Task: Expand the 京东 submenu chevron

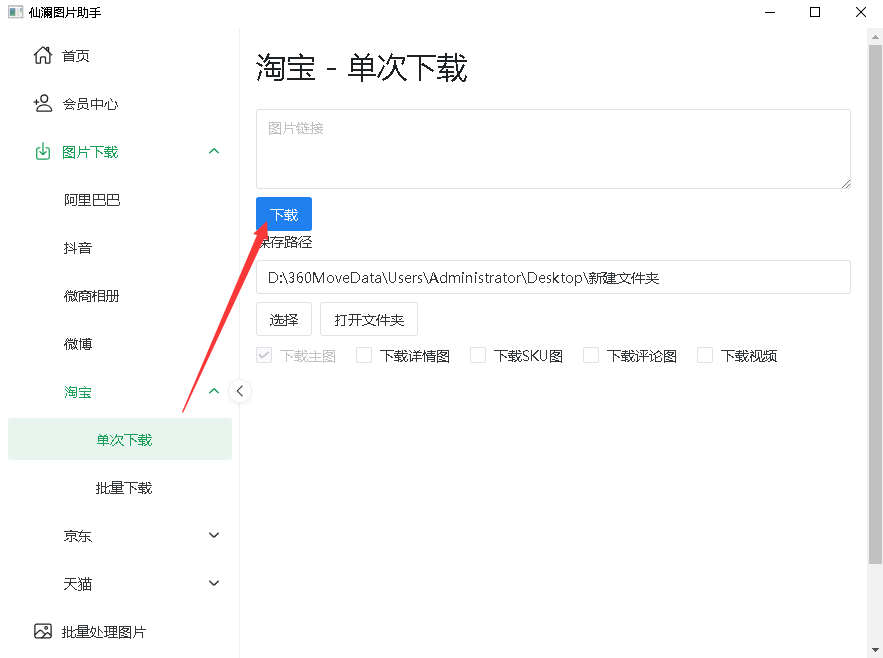Action: (214, 535)
